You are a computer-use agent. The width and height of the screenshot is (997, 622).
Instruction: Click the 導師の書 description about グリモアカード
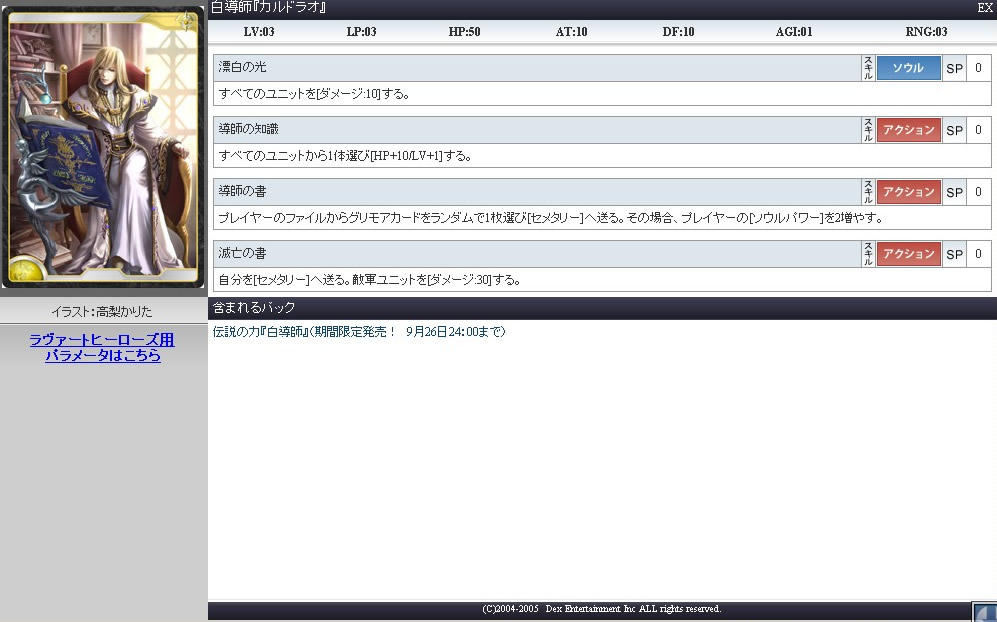pos(551,218)
